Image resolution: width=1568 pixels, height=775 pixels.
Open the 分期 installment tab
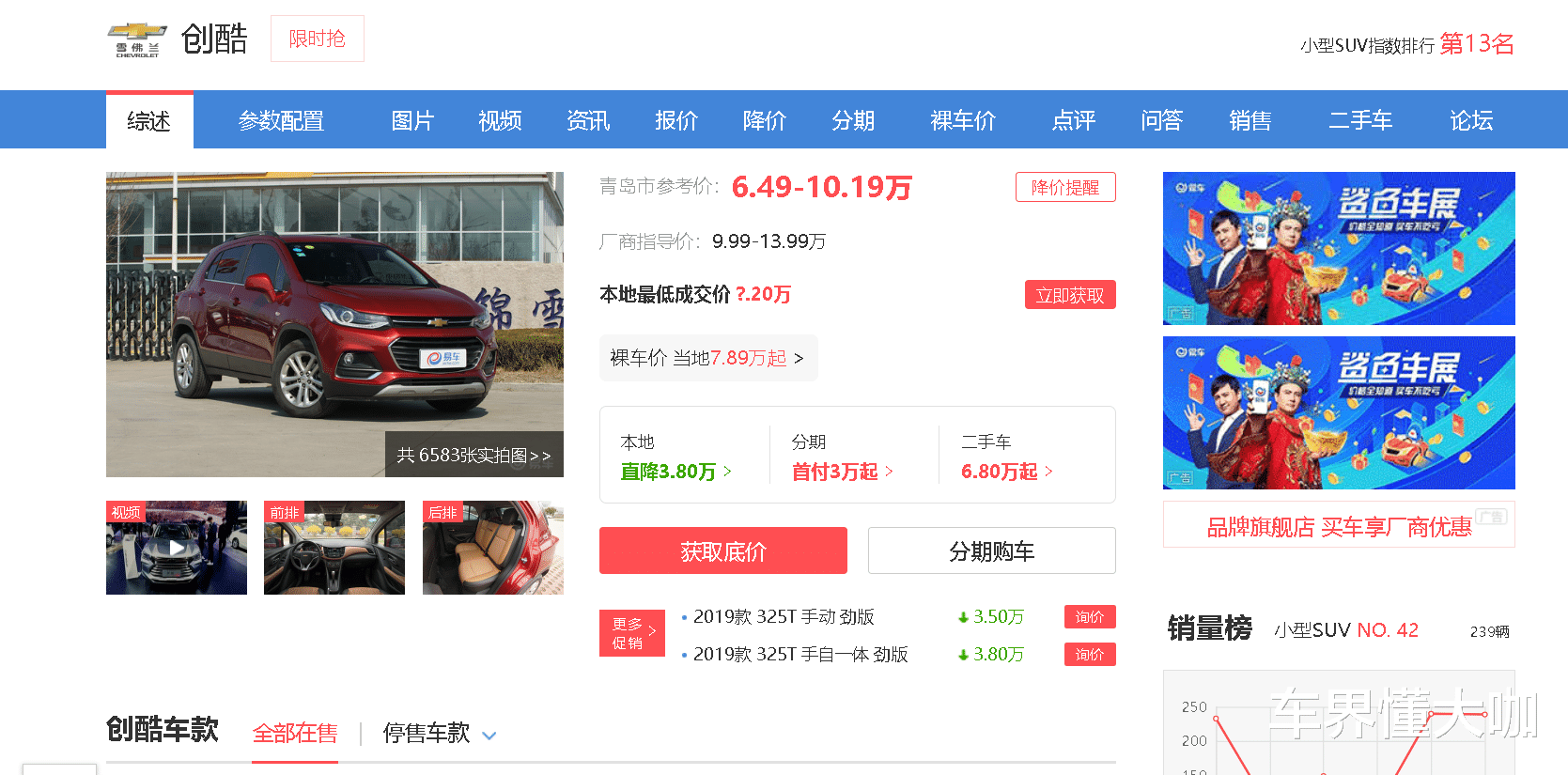click(x=853, y=120)
